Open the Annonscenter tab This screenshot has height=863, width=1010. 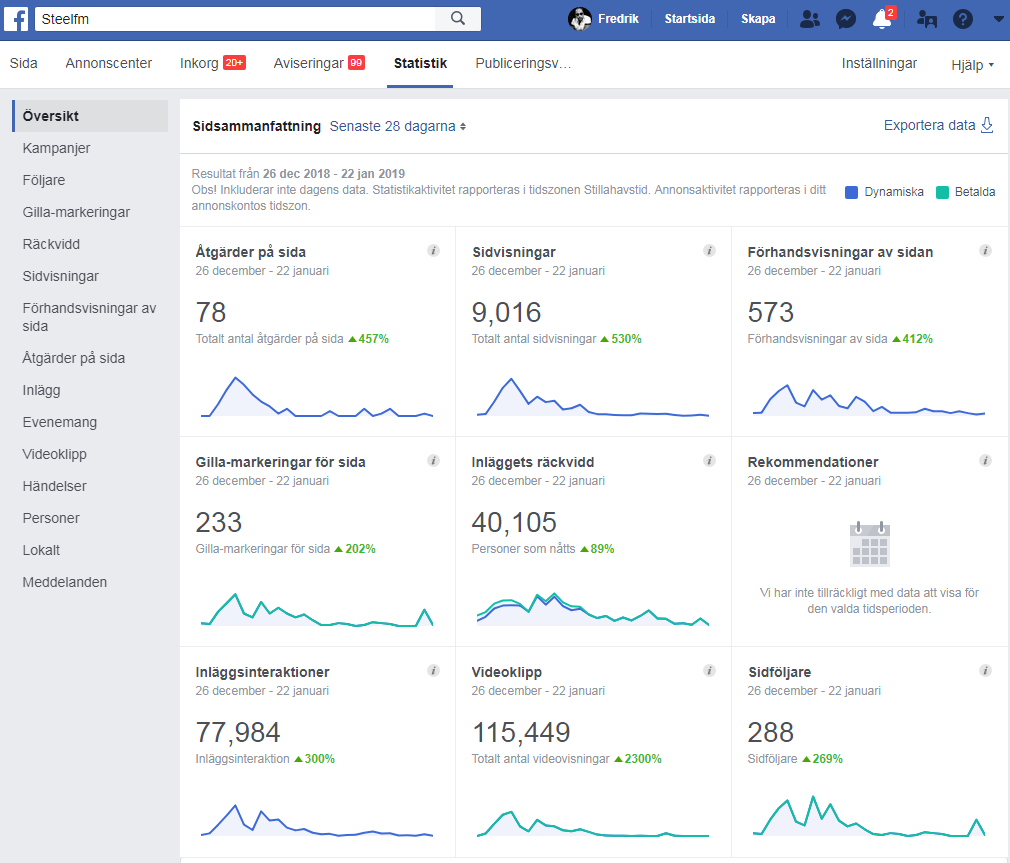109,63
